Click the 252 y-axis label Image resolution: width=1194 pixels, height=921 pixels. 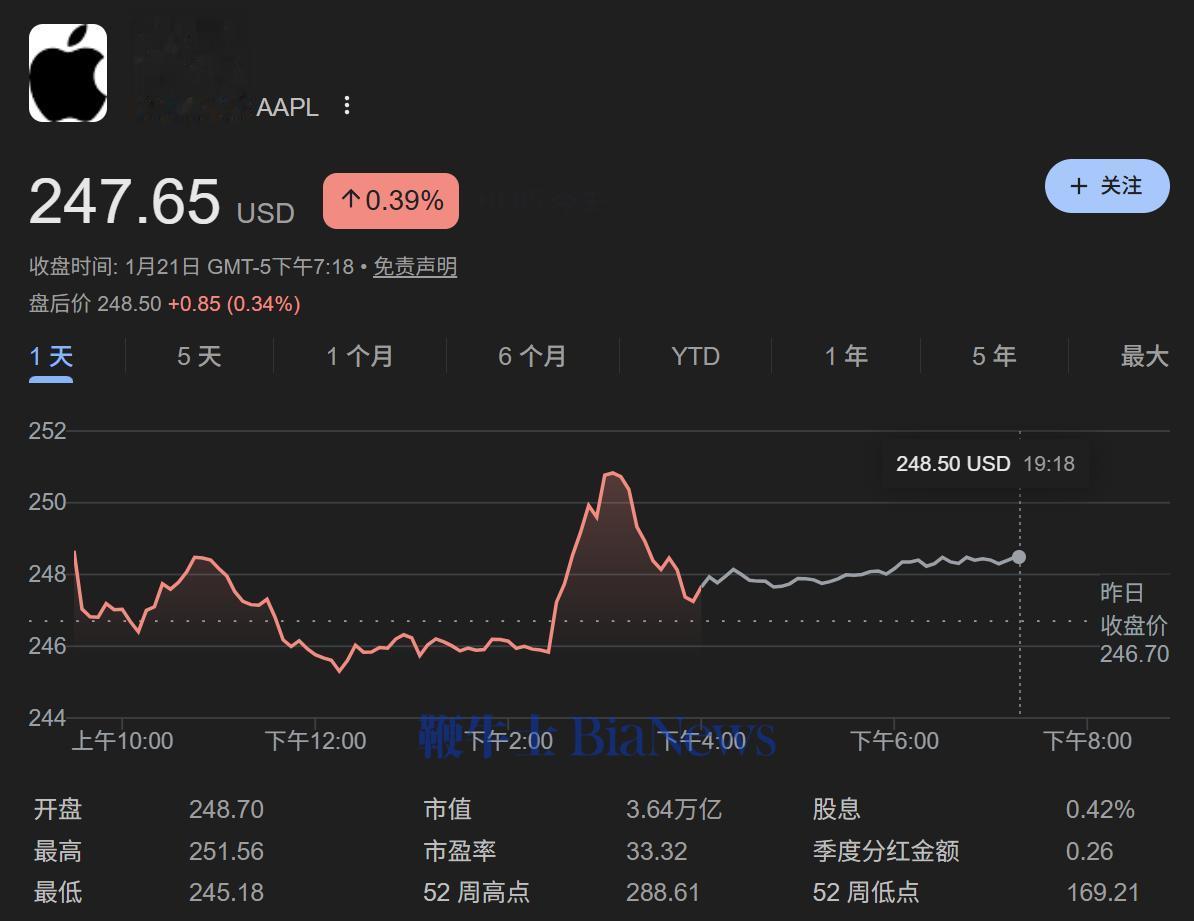tap(47, 431)
